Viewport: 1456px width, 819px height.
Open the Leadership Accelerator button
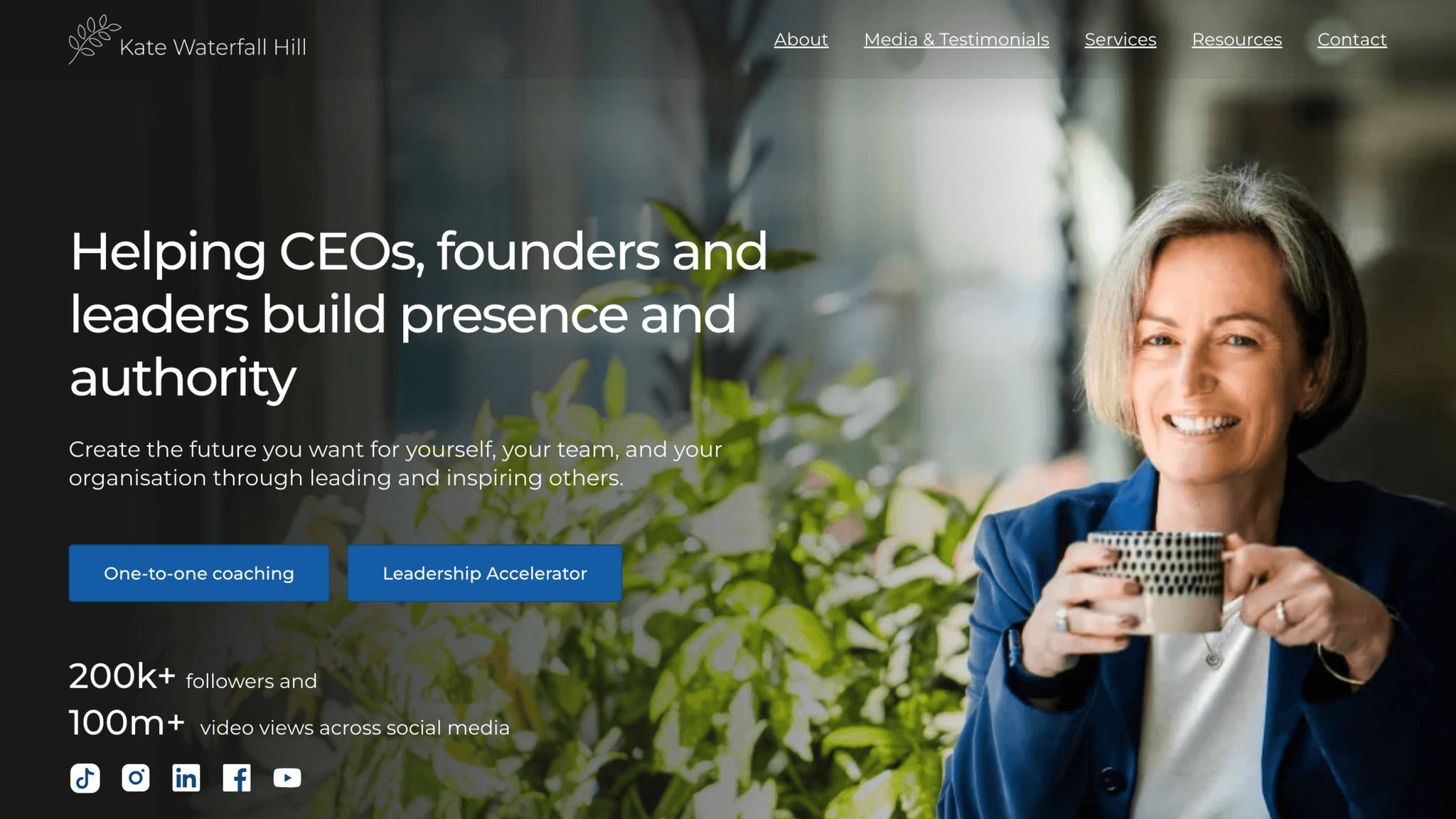[x=485, y=573]
